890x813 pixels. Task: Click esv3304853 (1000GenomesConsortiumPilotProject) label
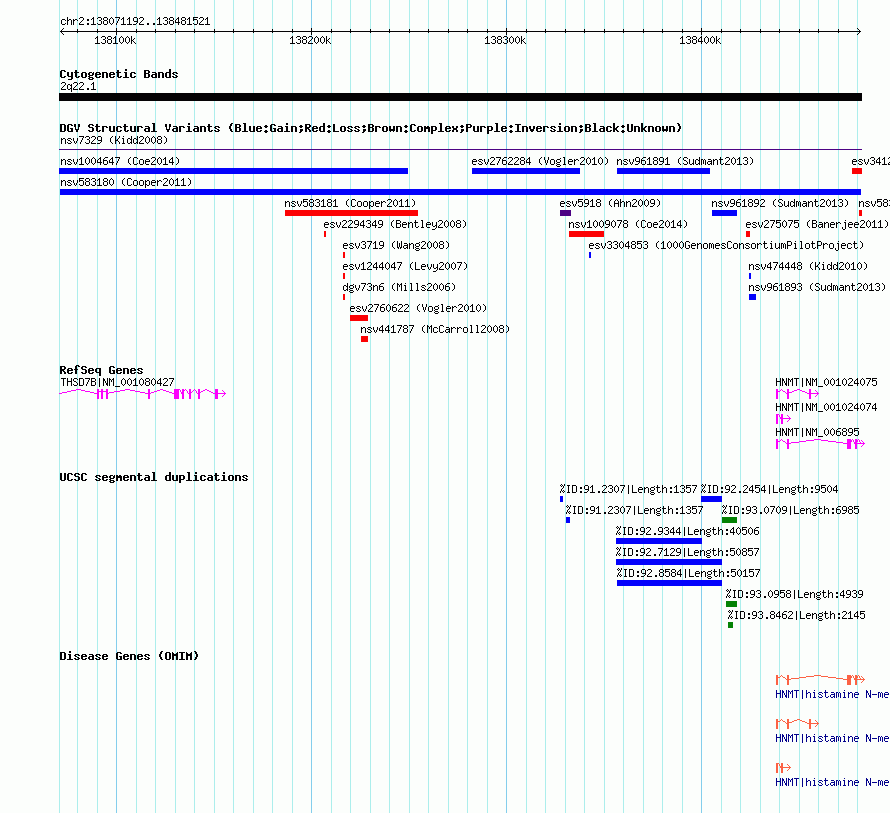coord(726,245)
